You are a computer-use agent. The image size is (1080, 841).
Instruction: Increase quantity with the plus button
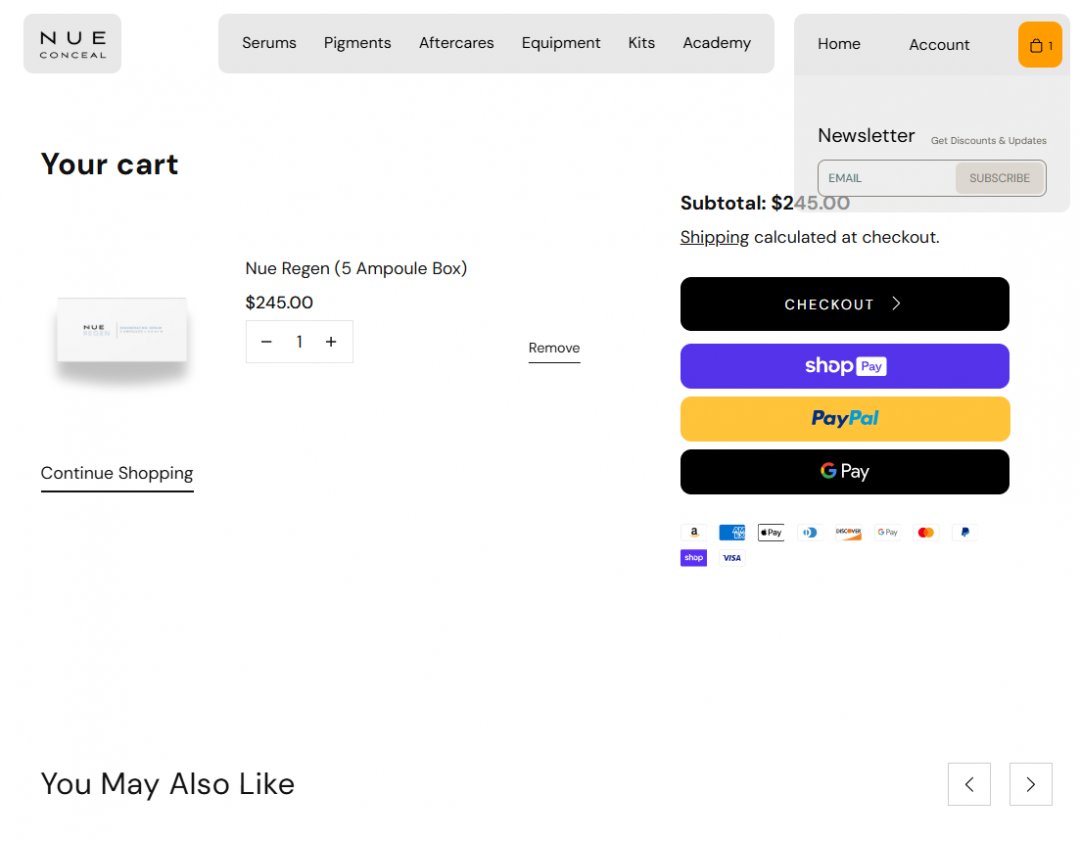331,342
